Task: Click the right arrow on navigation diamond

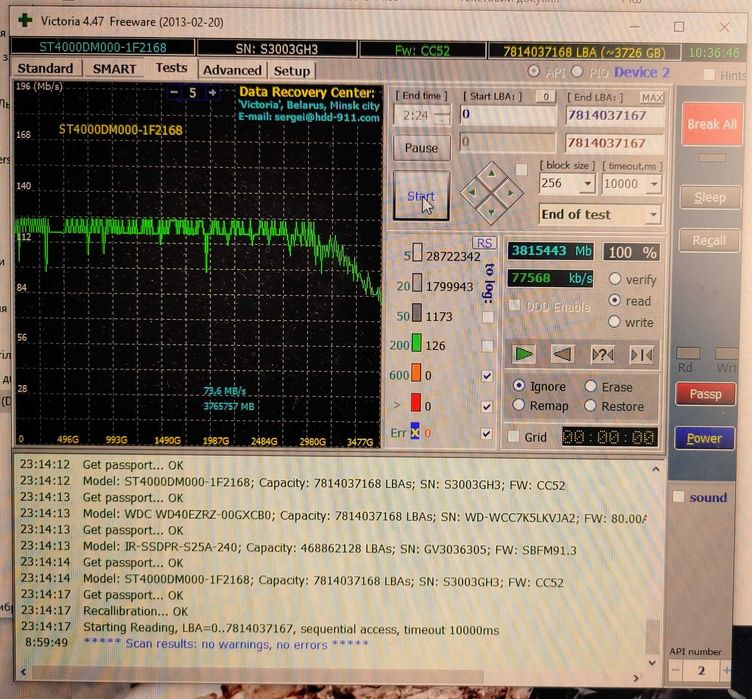Action: click(x=510, y=193)
